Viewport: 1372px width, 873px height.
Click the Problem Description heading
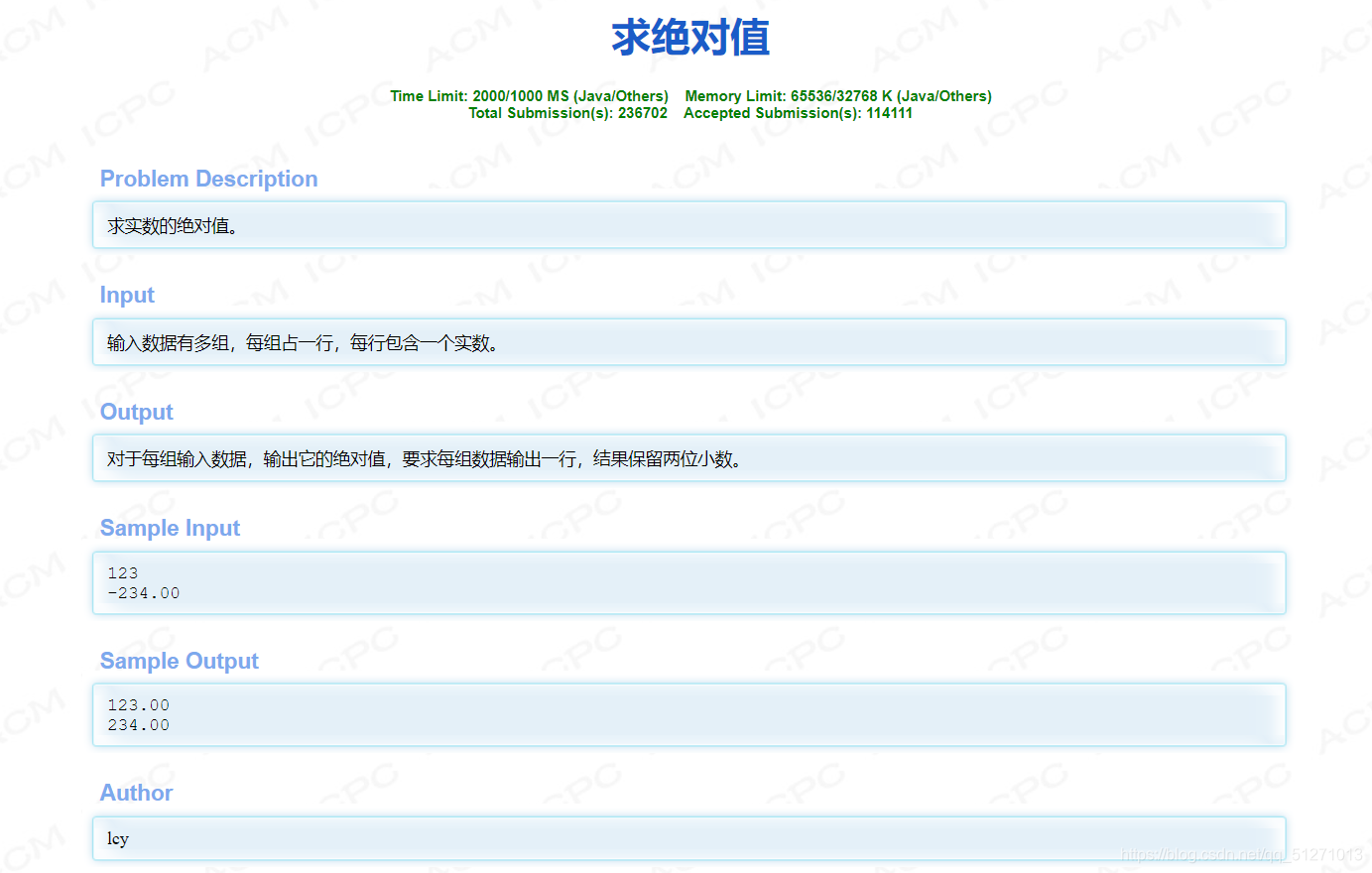point(208,179)
